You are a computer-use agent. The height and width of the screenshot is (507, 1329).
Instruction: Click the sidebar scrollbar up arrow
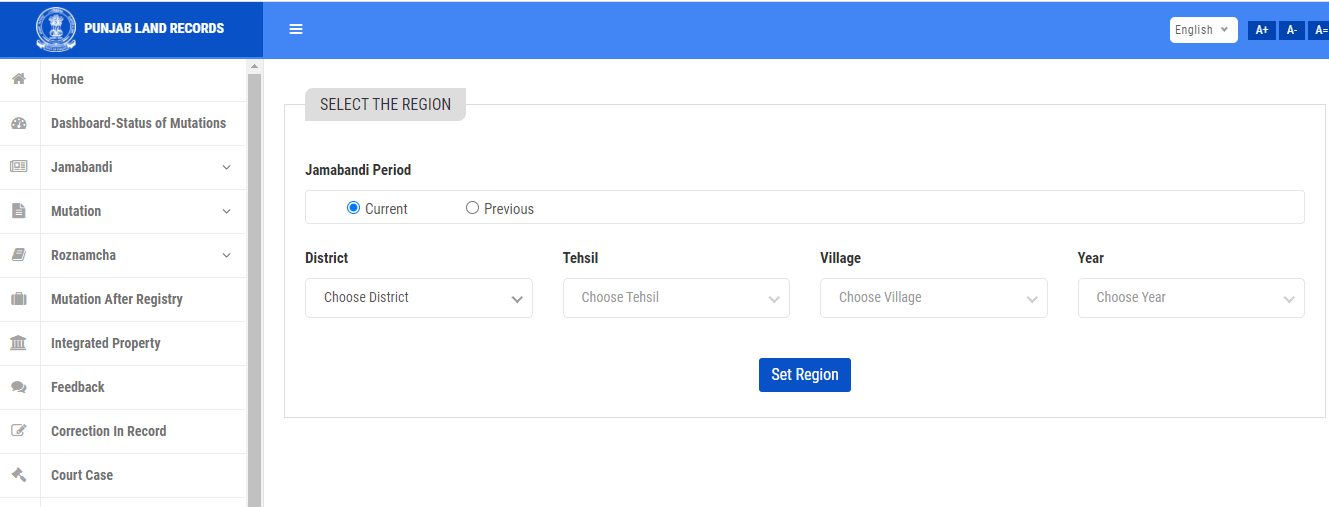pos(254,66)
